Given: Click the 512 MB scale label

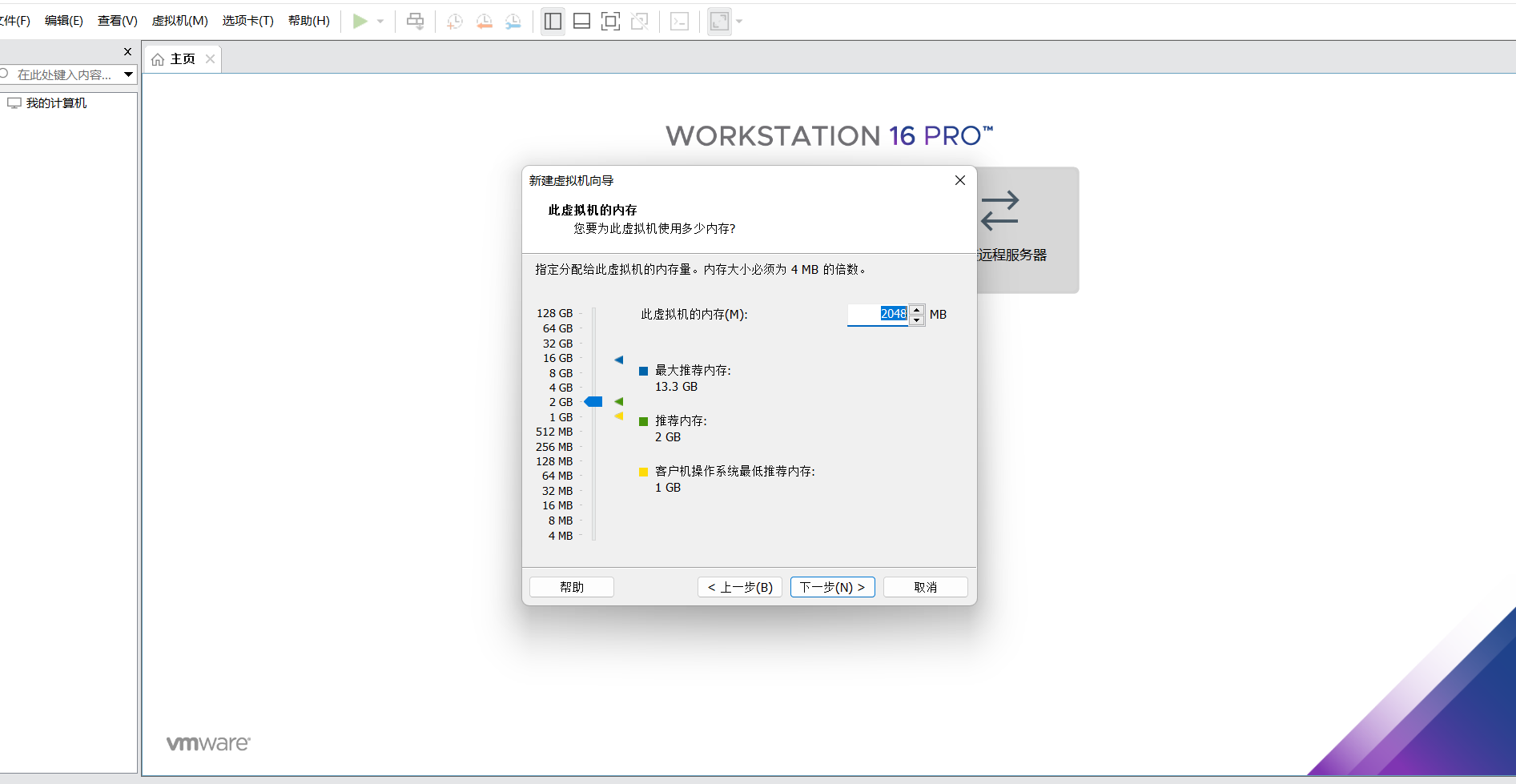Looking at the screenshot, I should click(x=554, y=432).
